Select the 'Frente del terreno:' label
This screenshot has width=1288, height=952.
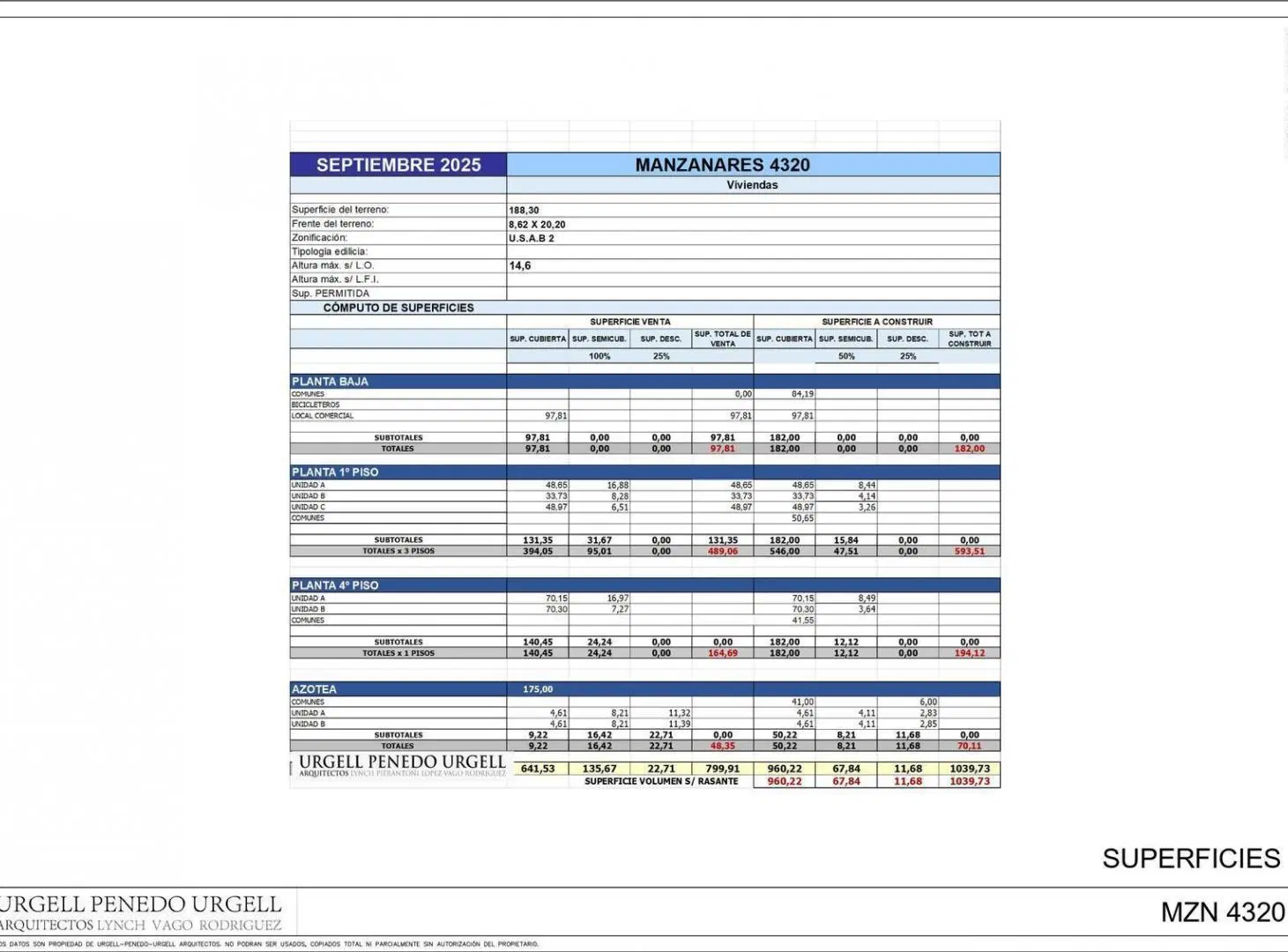[x=333, y=224]
